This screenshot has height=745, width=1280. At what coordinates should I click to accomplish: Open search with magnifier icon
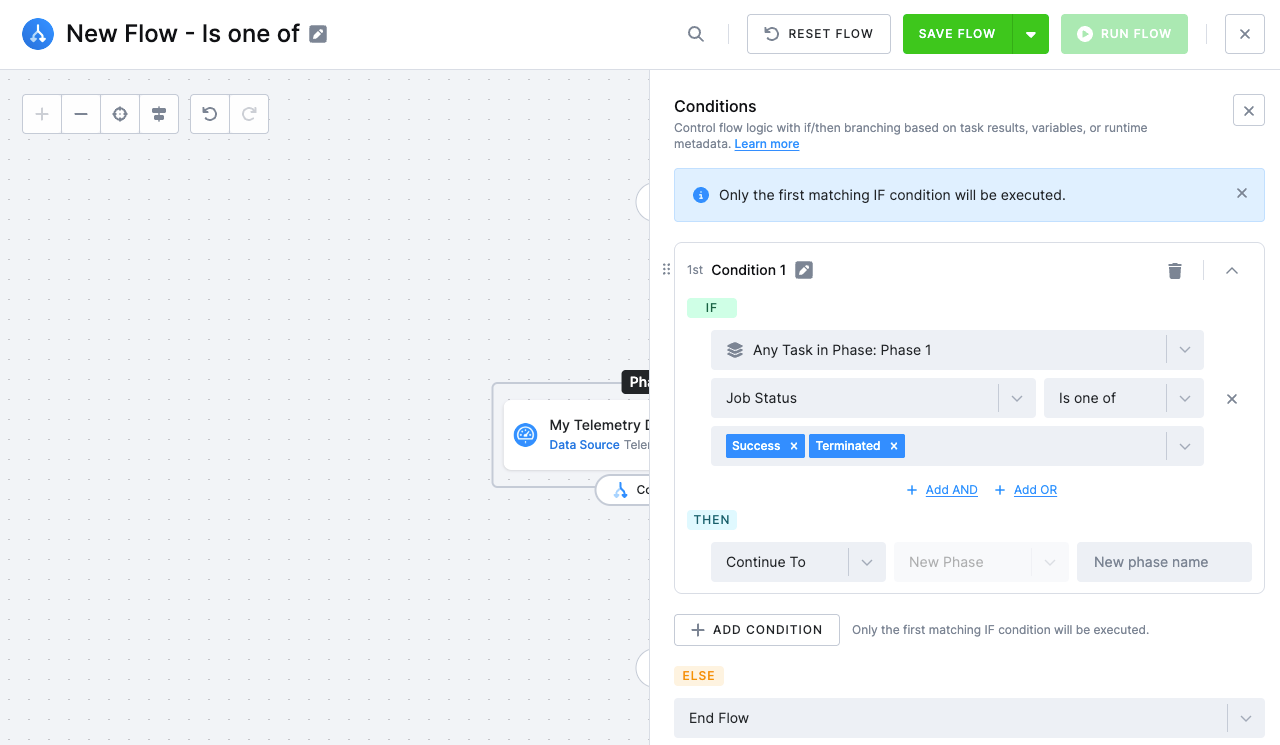pyautogui.click(x=696, y=34)
